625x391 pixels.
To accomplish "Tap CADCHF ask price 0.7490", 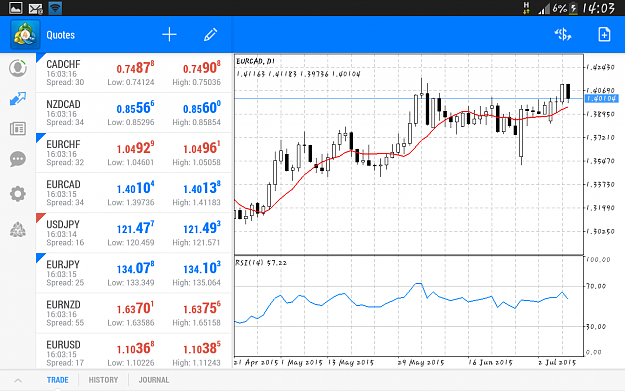I will (x=202, y=68).
